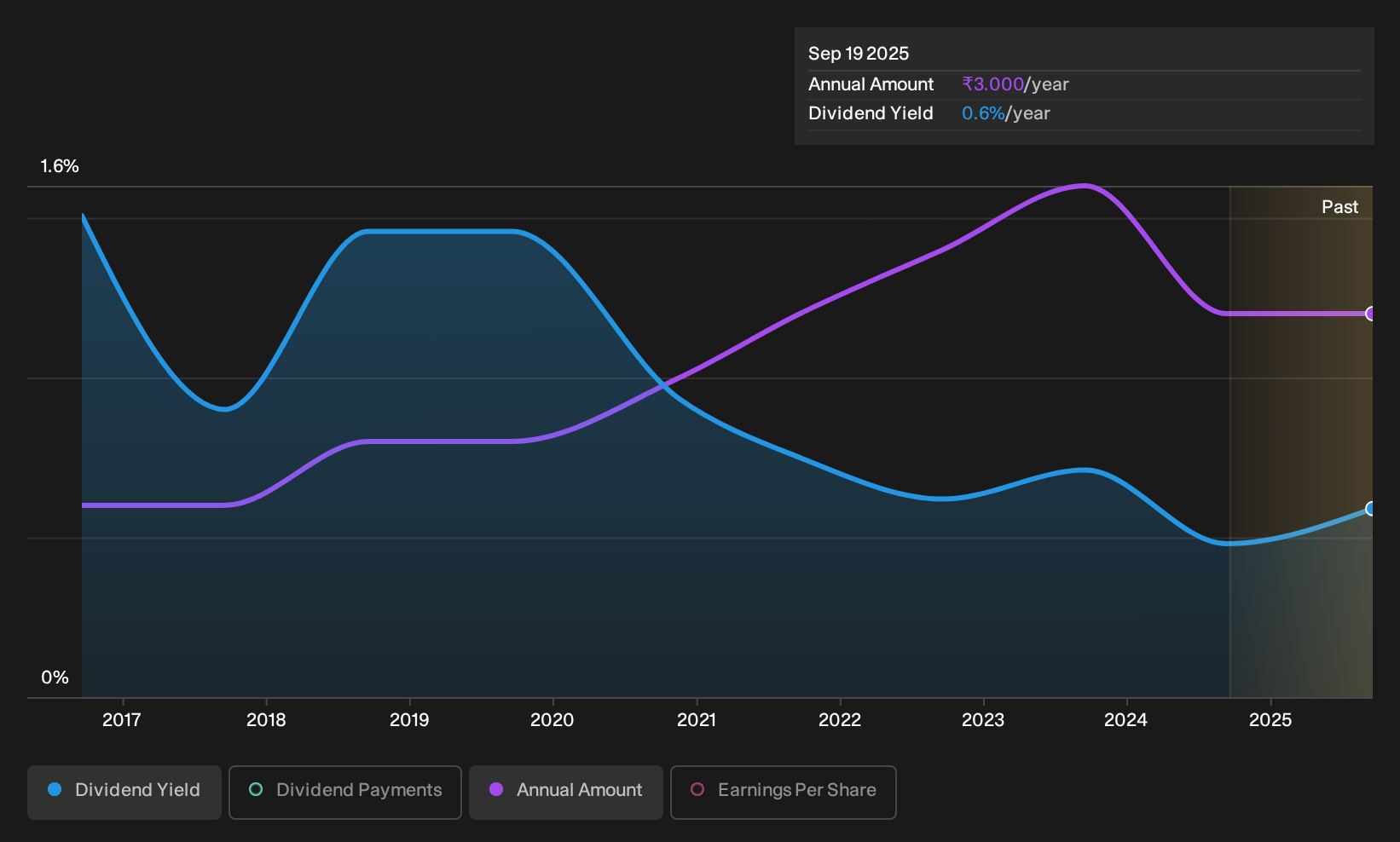Click the pink Earnings Per Share circle icon
The height and width of the screenshot is (842, 1400).
pyautogui.click(x=697, y=789)
